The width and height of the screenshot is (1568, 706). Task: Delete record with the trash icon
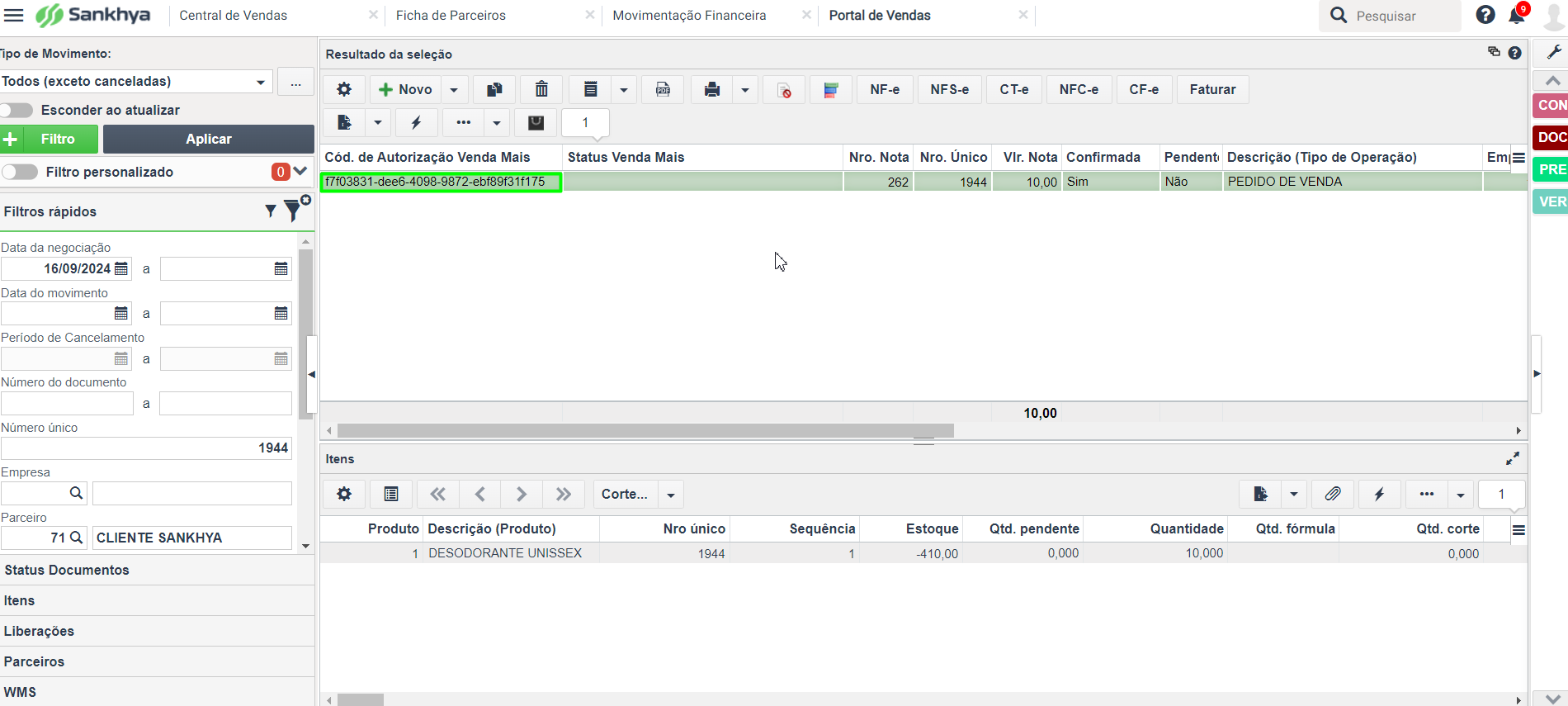[x=541, y=89]
